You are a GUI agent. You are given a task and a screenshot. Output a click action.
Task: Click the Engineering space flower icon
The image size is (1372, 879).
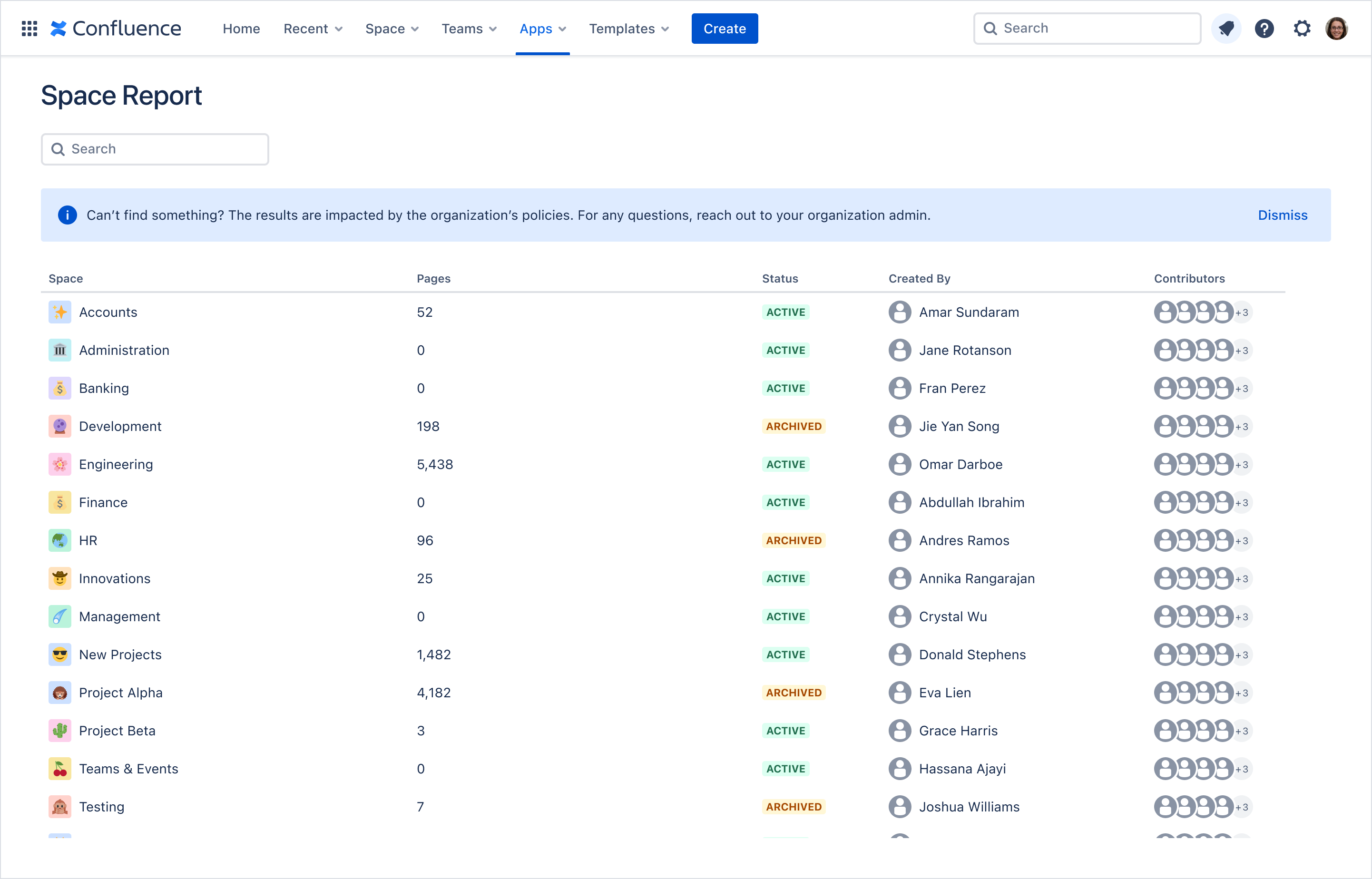[x=60, y=465]
